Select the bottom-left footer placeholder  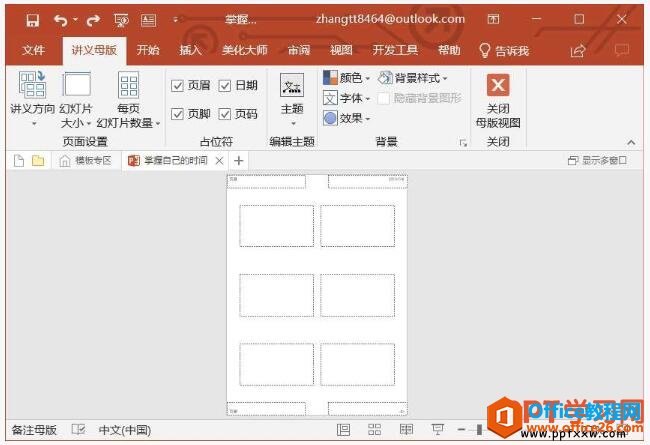(267, 409)
